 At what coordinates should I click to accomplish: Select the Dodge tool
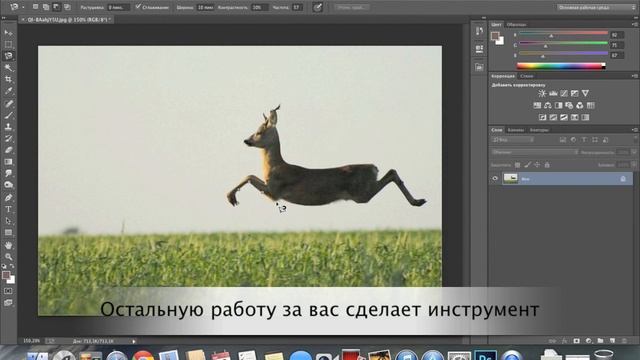[x=8, y=185]
